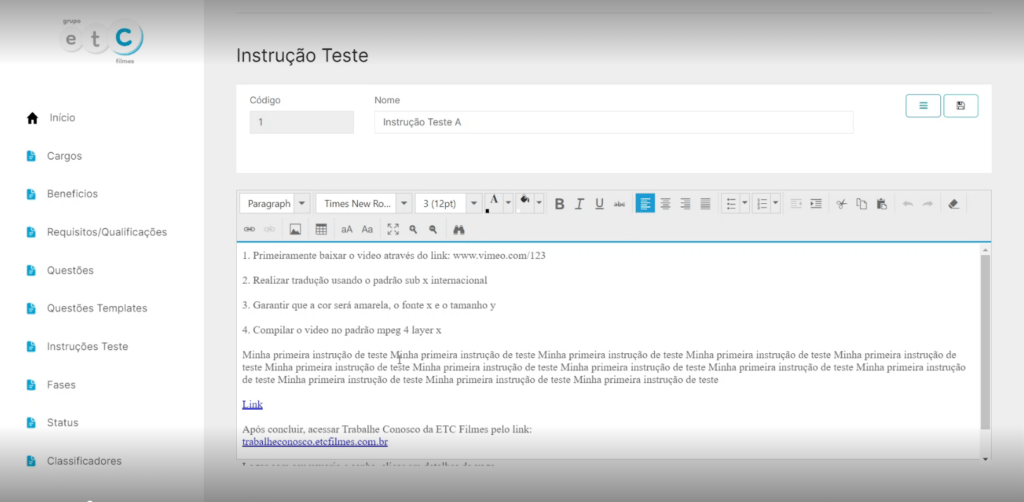This screenshot has height=502, width=1024.
Task: Toggle bold formatting in the editor
Action: pyautogui.click(x=559, y=204)
